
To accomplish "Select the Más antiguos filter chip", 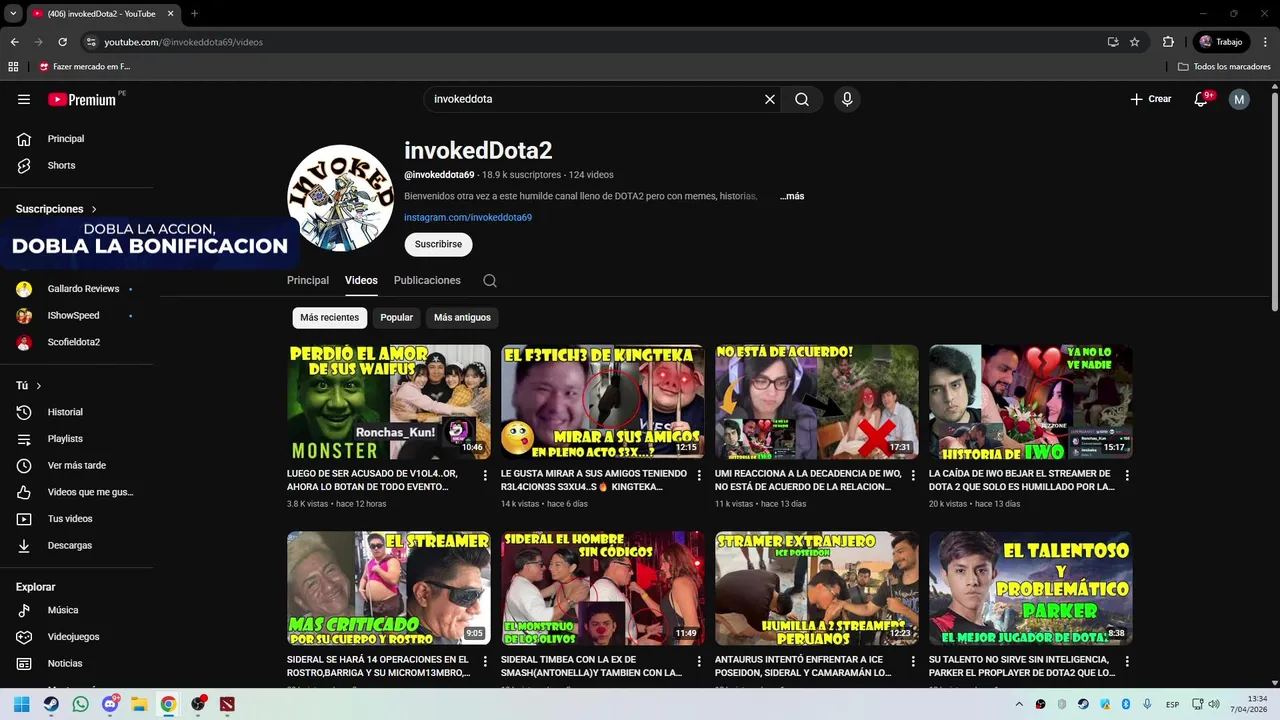I will [462, 317].
